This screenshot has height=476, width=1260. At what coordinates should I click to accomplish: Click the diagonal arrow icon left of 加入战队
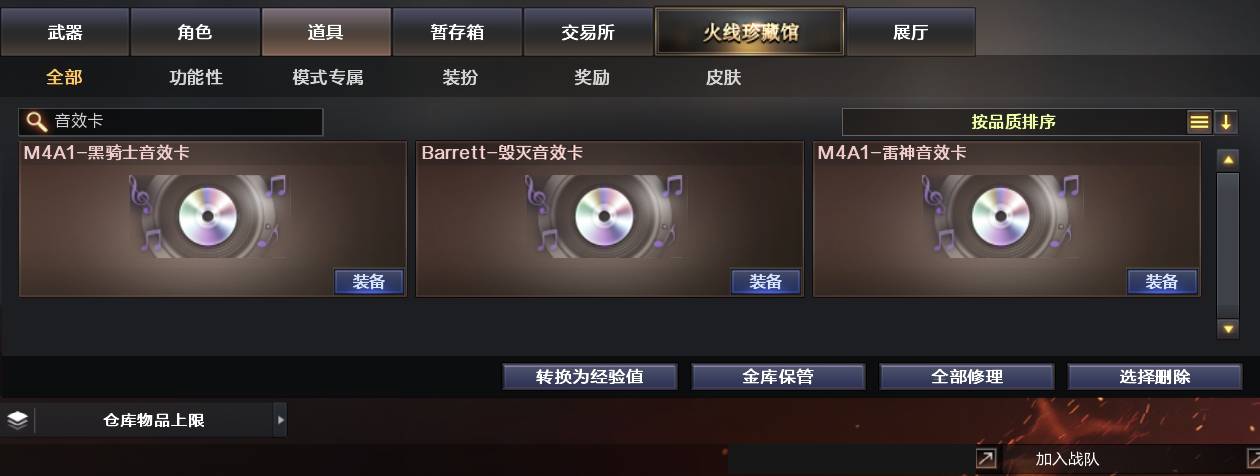(x=986, y=458)
